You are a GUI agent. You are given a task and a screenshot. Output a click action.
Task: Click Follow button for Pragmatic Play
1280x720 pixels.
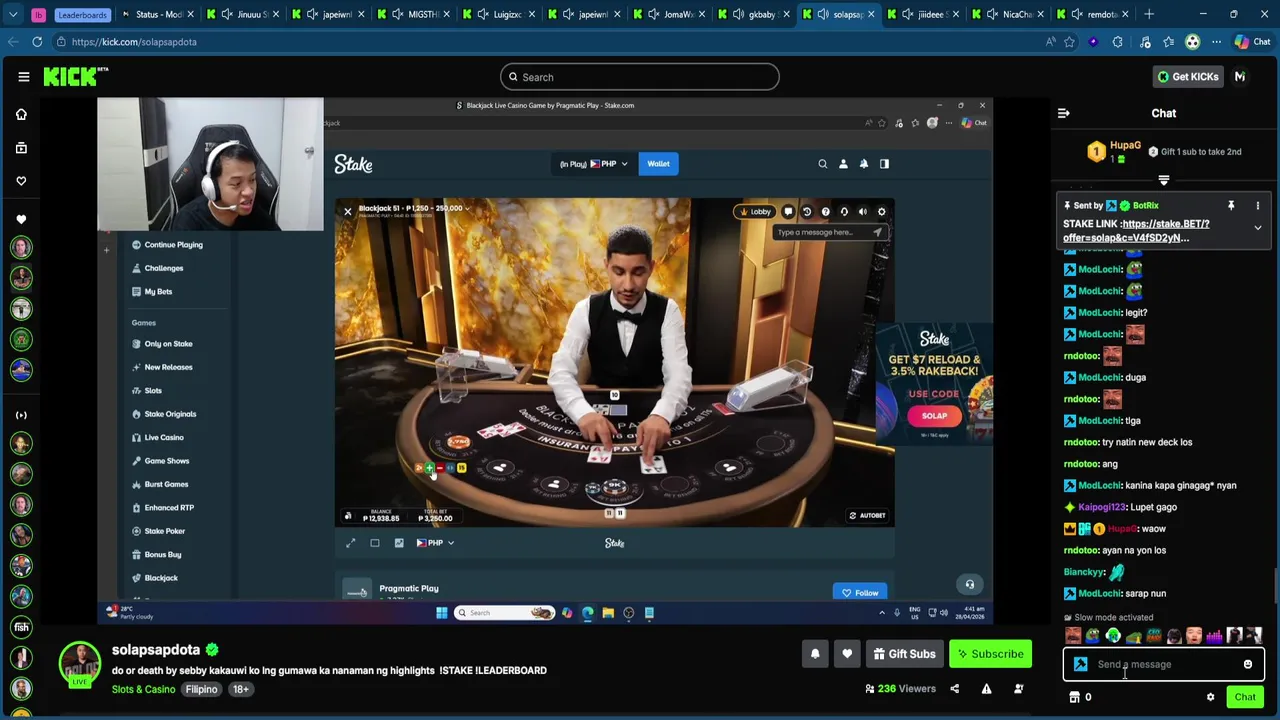859,593
